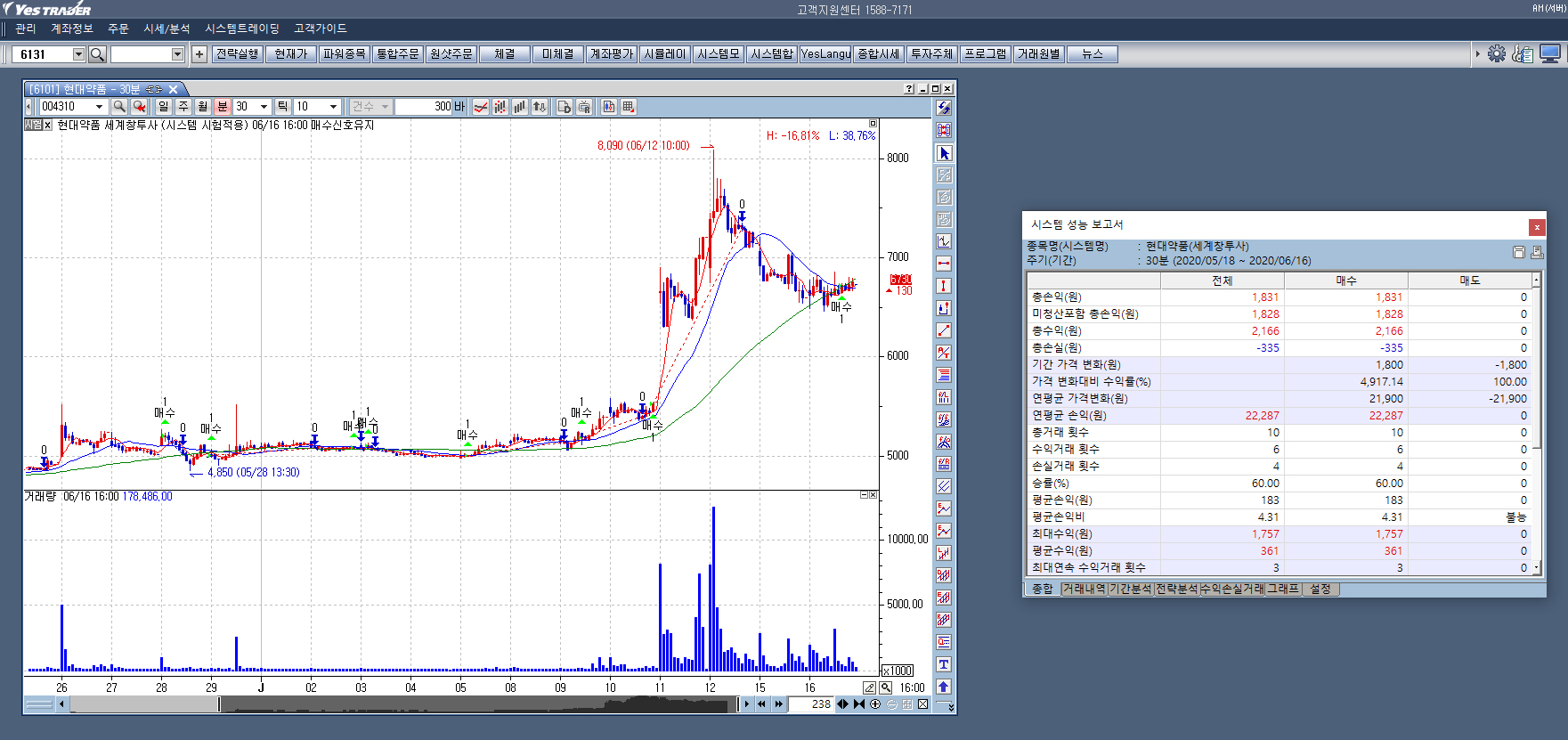Toggle the tick (틱) chart period button

click(x=283, y=107)
